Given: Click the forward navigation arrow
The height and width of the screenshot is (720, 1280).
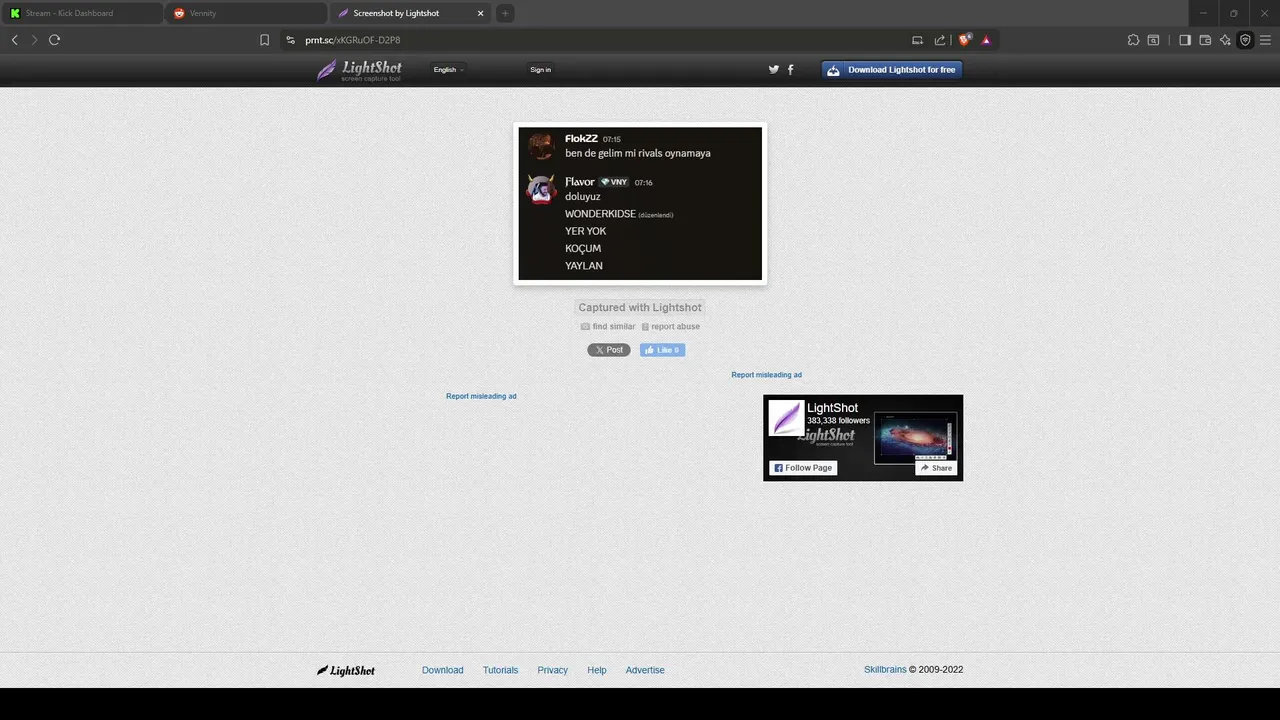Looking at the screenshot, I should (x=34, y=40).
